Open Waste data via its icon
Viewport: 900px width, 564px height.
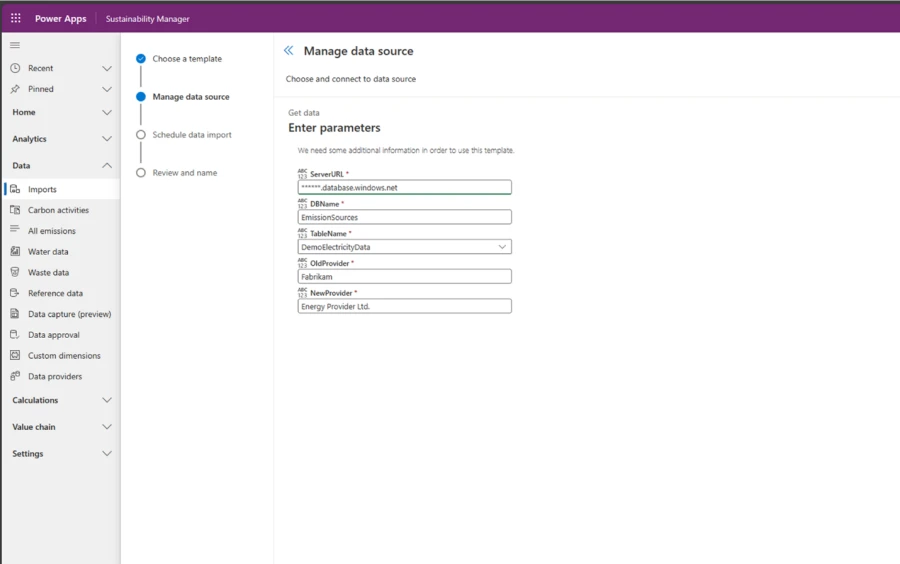click(15, 272)
